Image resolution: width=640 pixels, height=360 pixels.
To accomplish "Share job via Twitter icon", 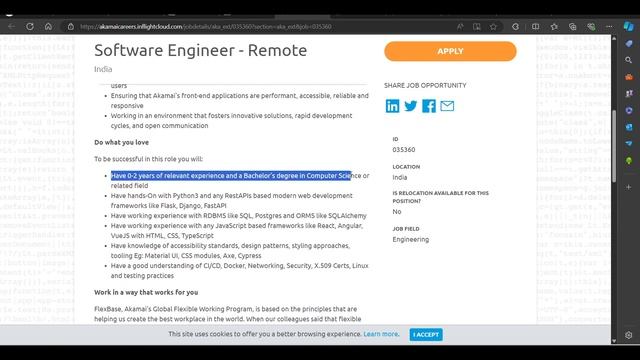I will point(411,106).
